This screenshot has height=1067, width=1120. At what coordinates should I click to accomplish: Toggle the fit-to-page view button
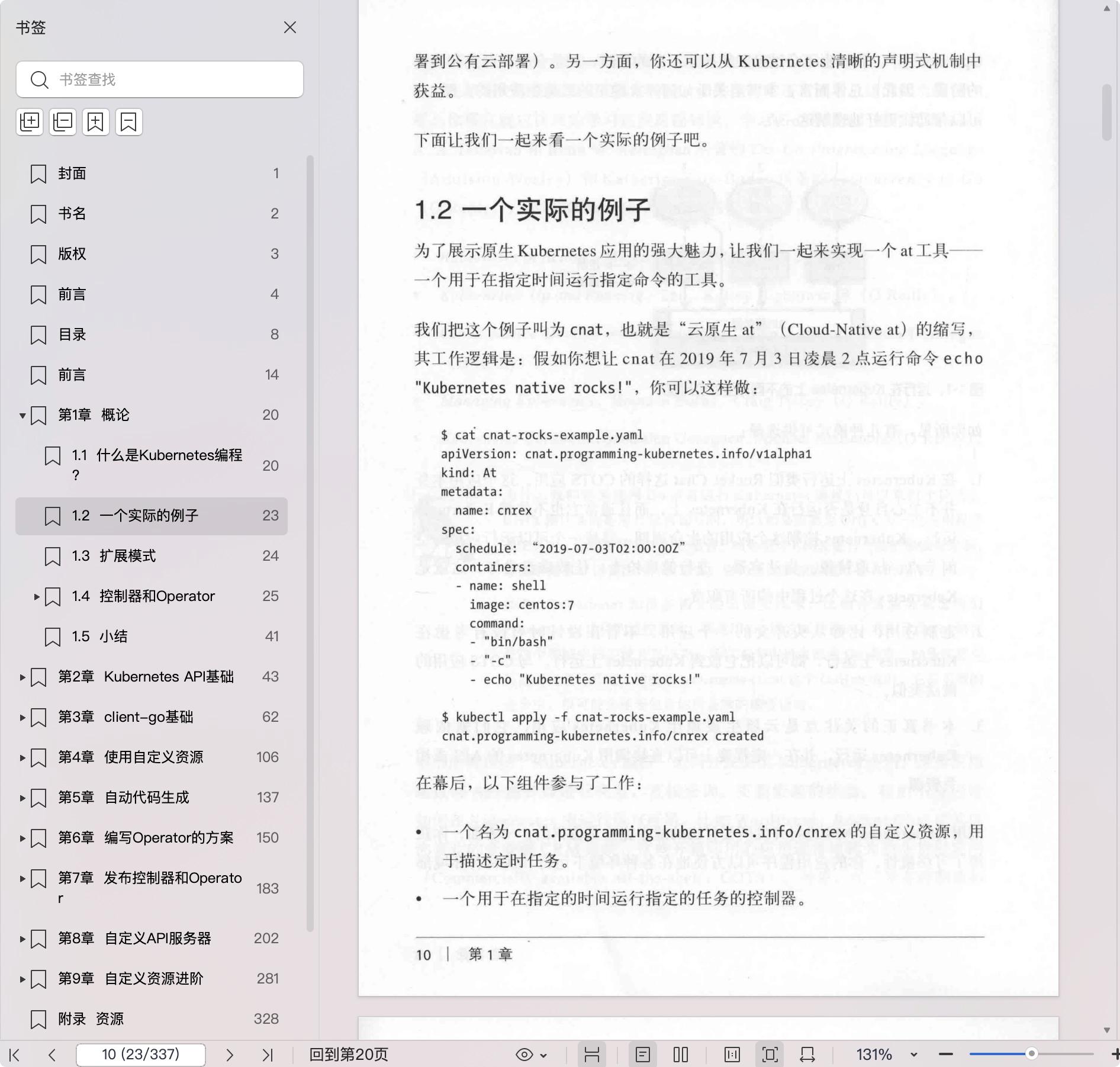point(770,1055)
